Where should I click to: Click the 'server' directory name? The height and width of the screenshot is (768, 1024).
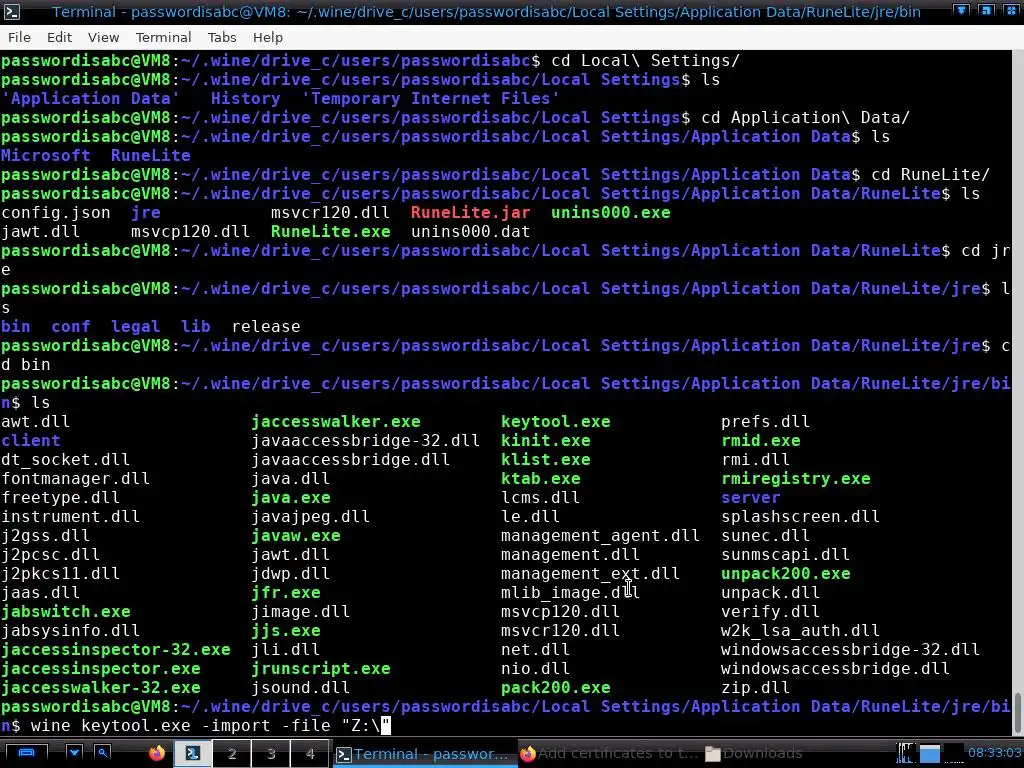750,498
